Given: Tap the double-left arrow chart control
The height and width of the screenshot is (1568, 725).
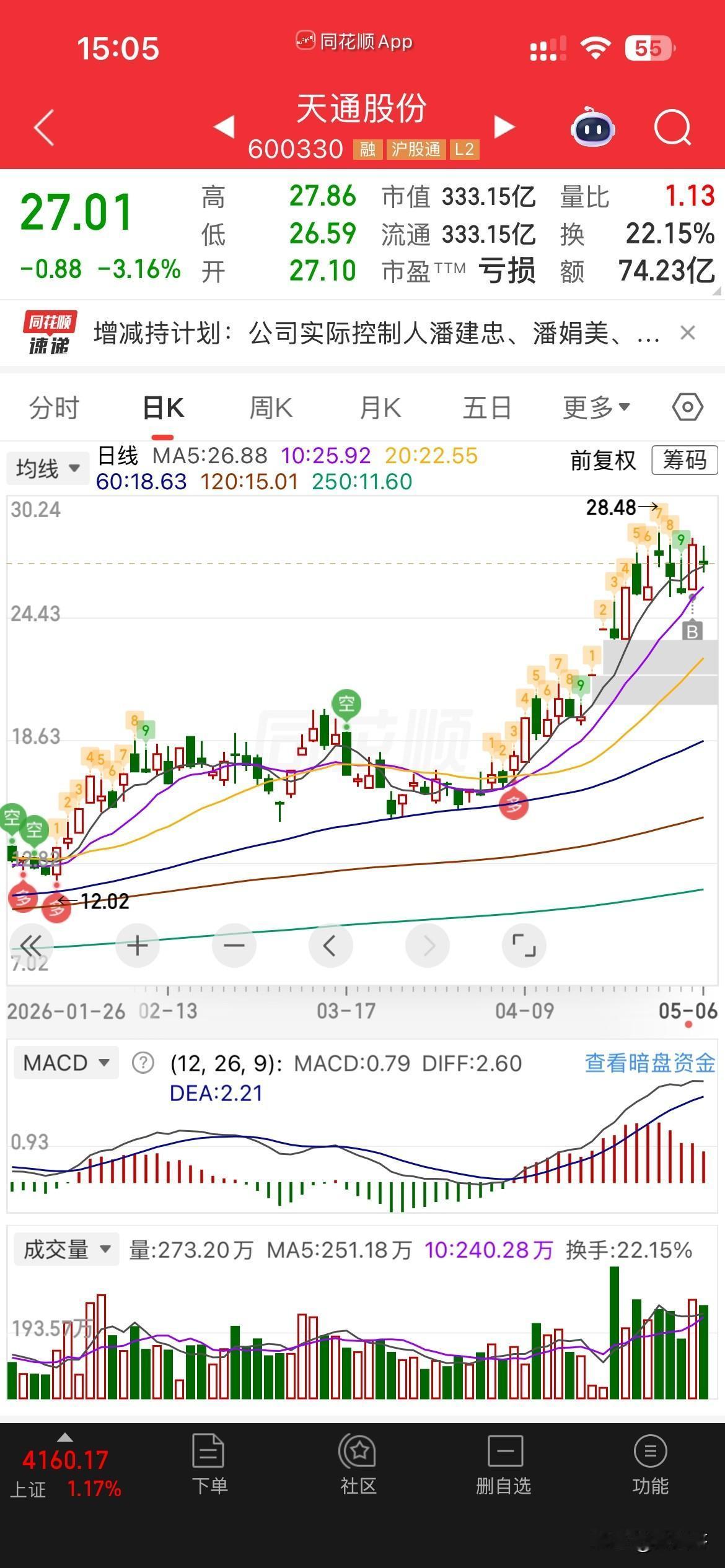Looking at the screenshot, I should tap(31, 946).
